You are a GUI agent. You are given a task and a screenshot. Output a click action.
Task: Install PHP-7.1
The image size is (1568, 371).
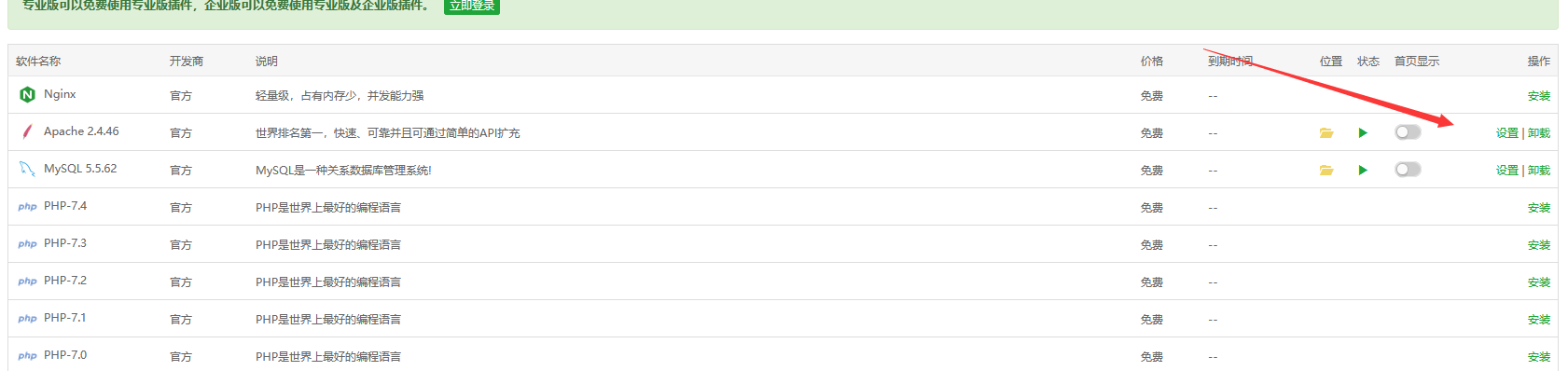(1539, 320)
